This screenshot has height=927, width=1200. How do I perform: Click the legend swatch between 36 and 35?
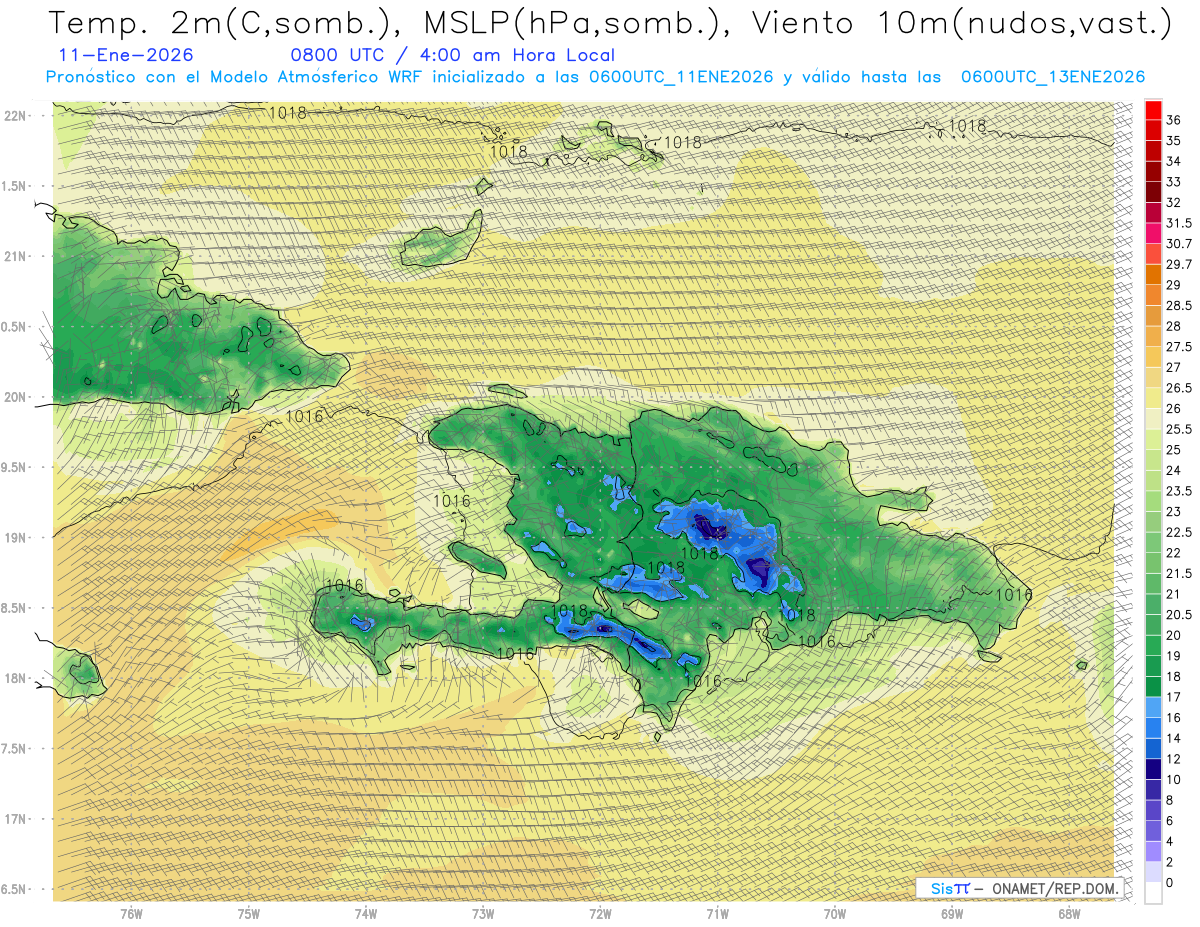1153,130
